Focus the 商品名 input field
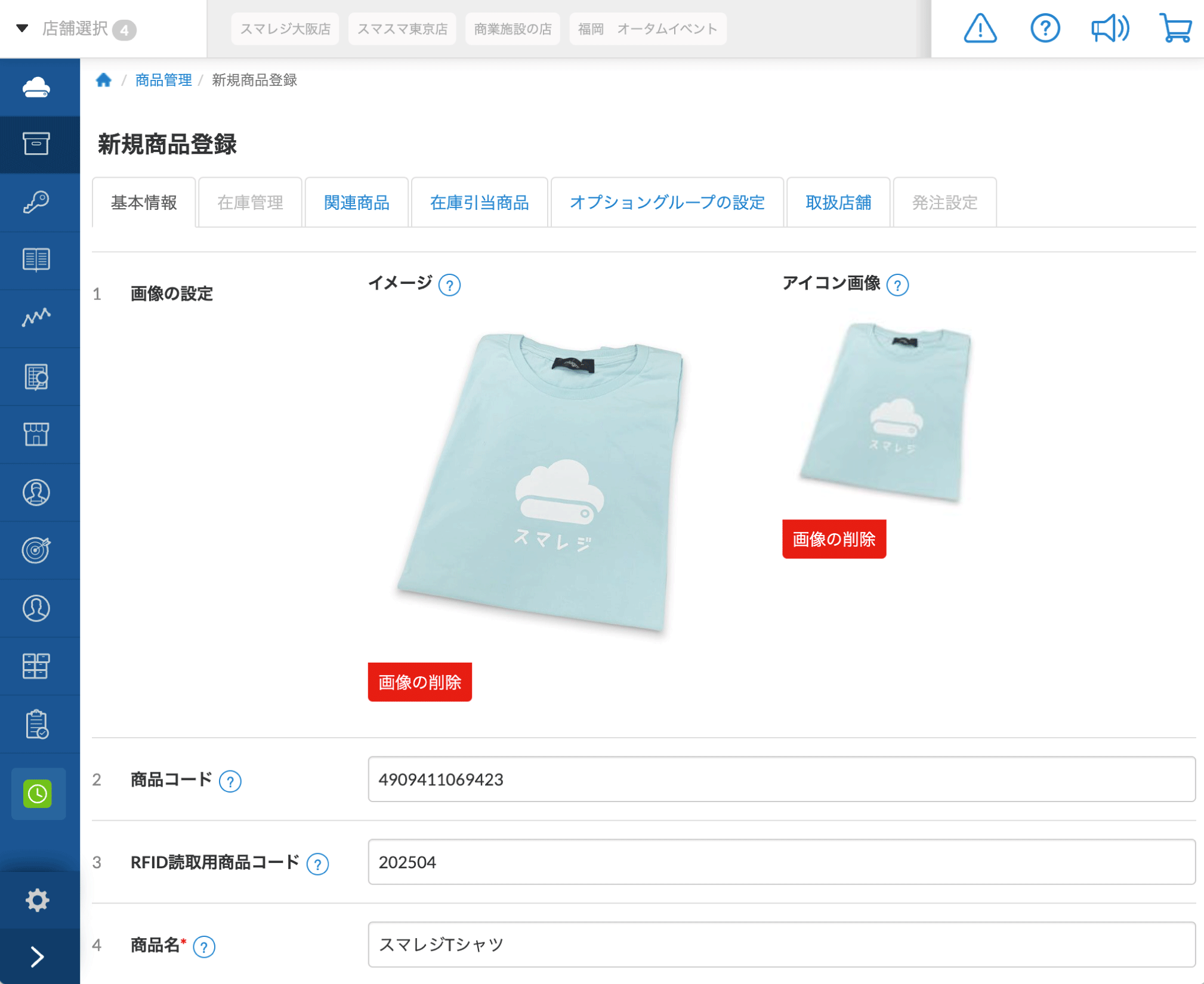Image resolution: width=1204 pixels, height=984 pixels. pos(782,945)
